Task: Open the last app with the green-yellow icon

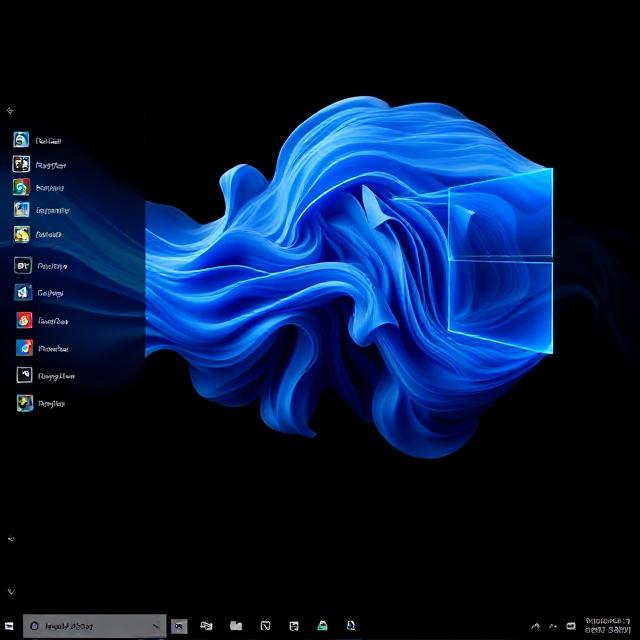Action: tap(23, 403)
